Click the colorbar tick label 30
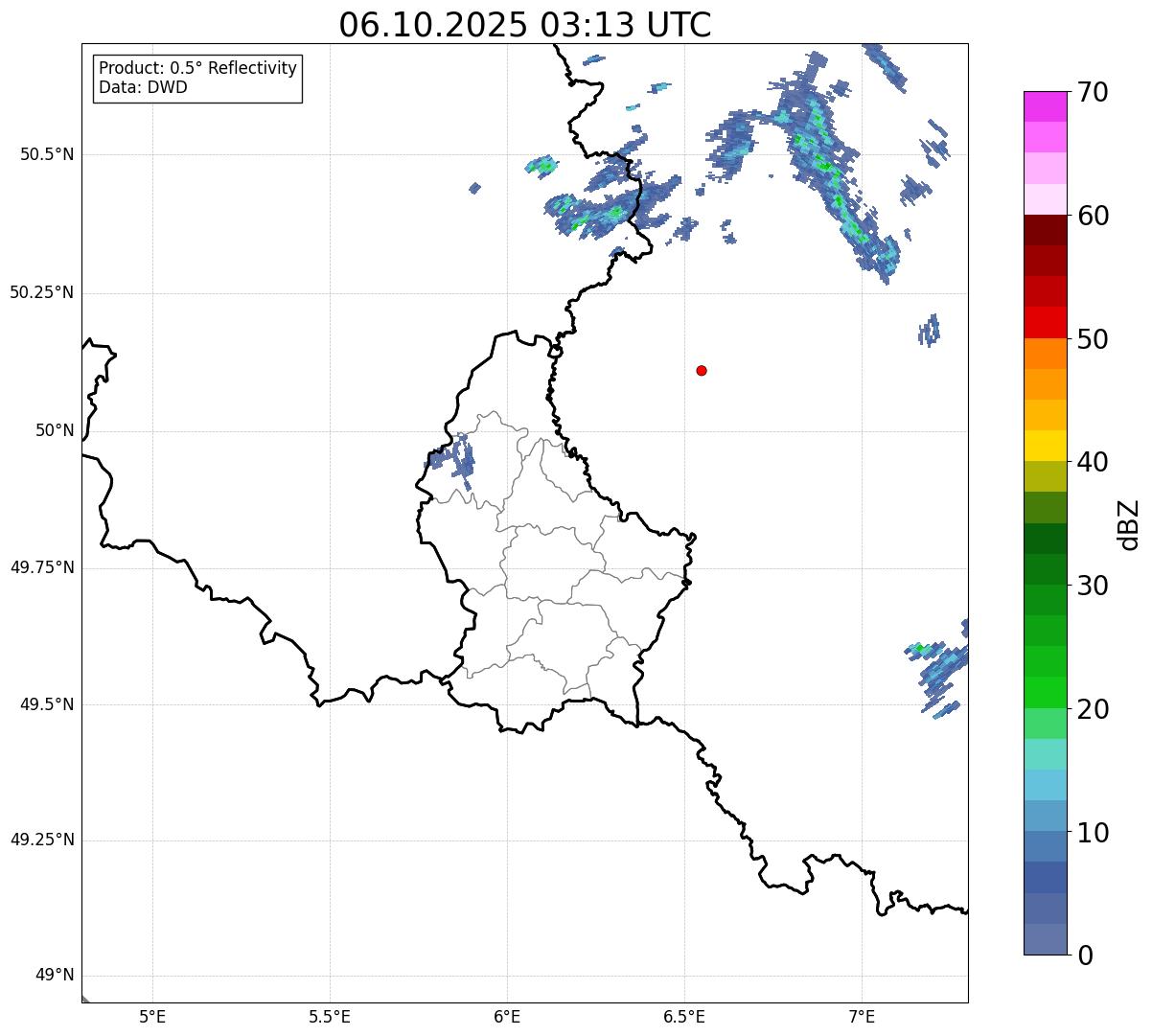The width and height of the screenshot is (1152, 1036). pos(1093,586)
